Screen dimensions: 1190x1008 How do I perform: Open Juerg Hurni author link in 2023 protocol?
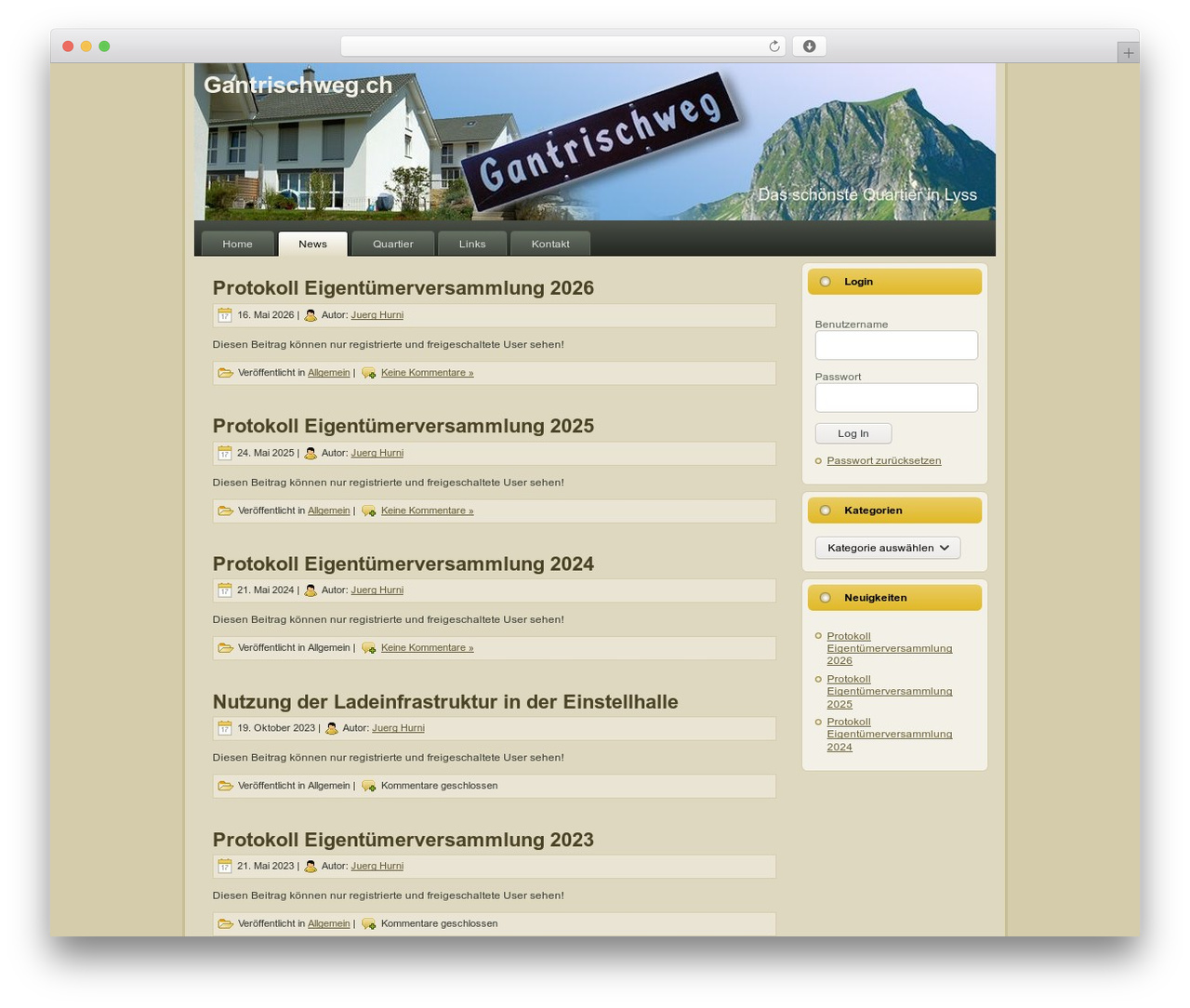point(377,866)
